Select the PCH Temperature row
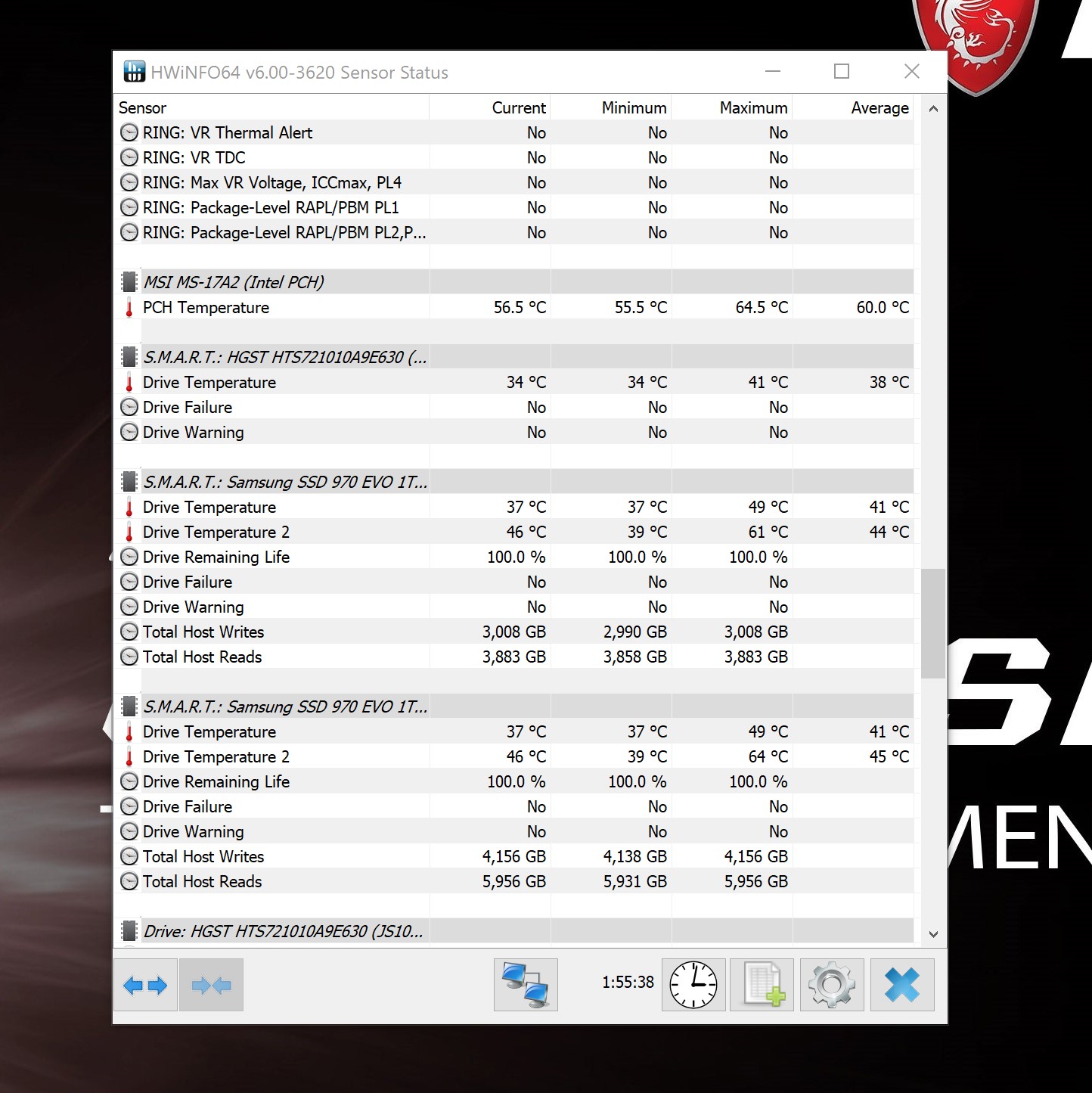Viewport: 1092px width, 1093px height. click(513, 307)
